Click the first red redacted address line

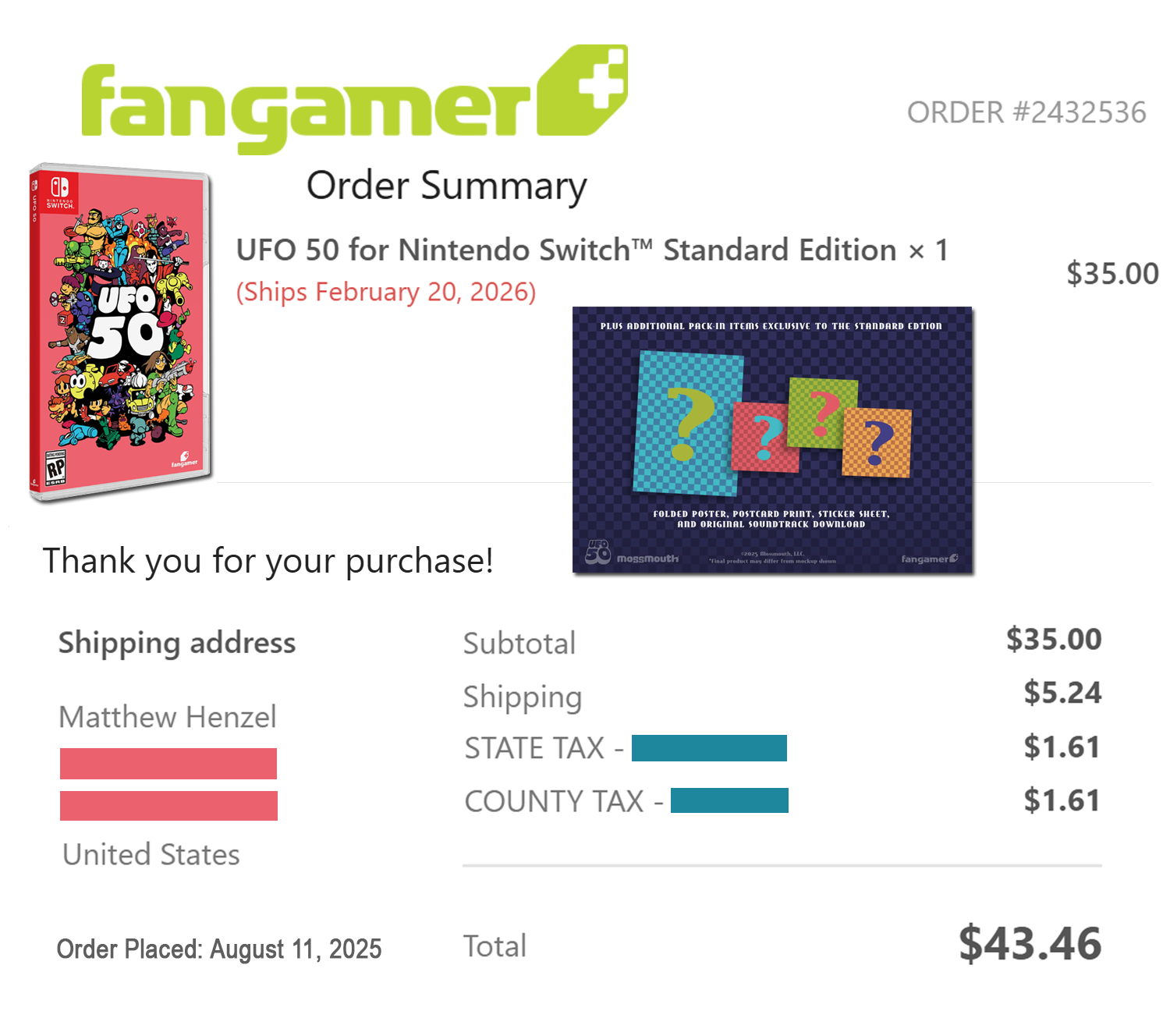point(168,763)
